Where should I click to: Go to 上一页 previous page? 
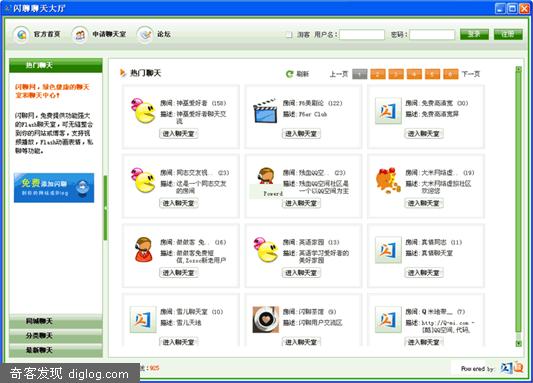[339, 74]
